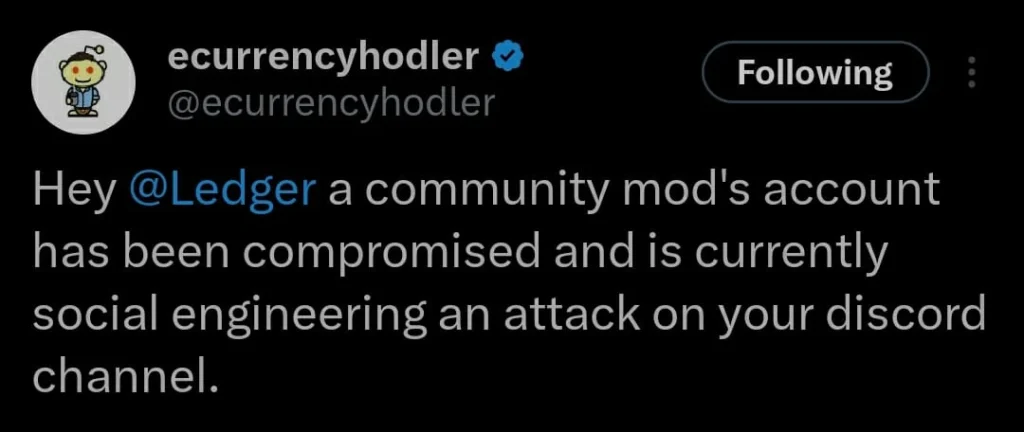Open the @Ledger mention link
1024x432 pixels.
(x=223, y=191)
